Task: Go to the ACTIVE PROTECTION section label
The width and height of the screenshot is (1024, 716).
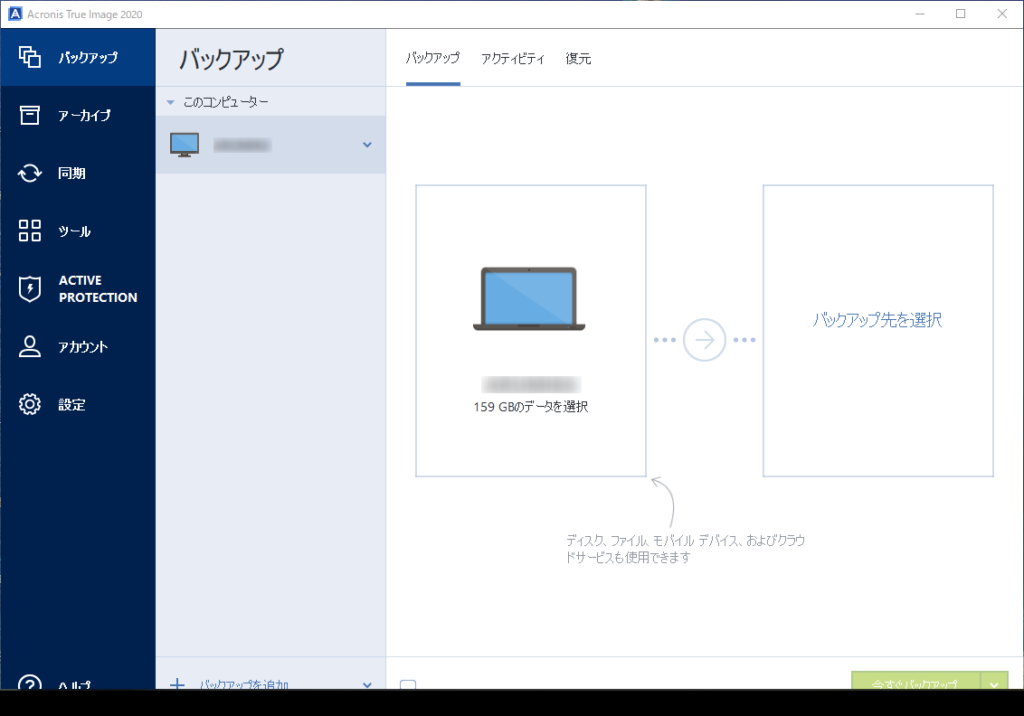Action: 98,289
